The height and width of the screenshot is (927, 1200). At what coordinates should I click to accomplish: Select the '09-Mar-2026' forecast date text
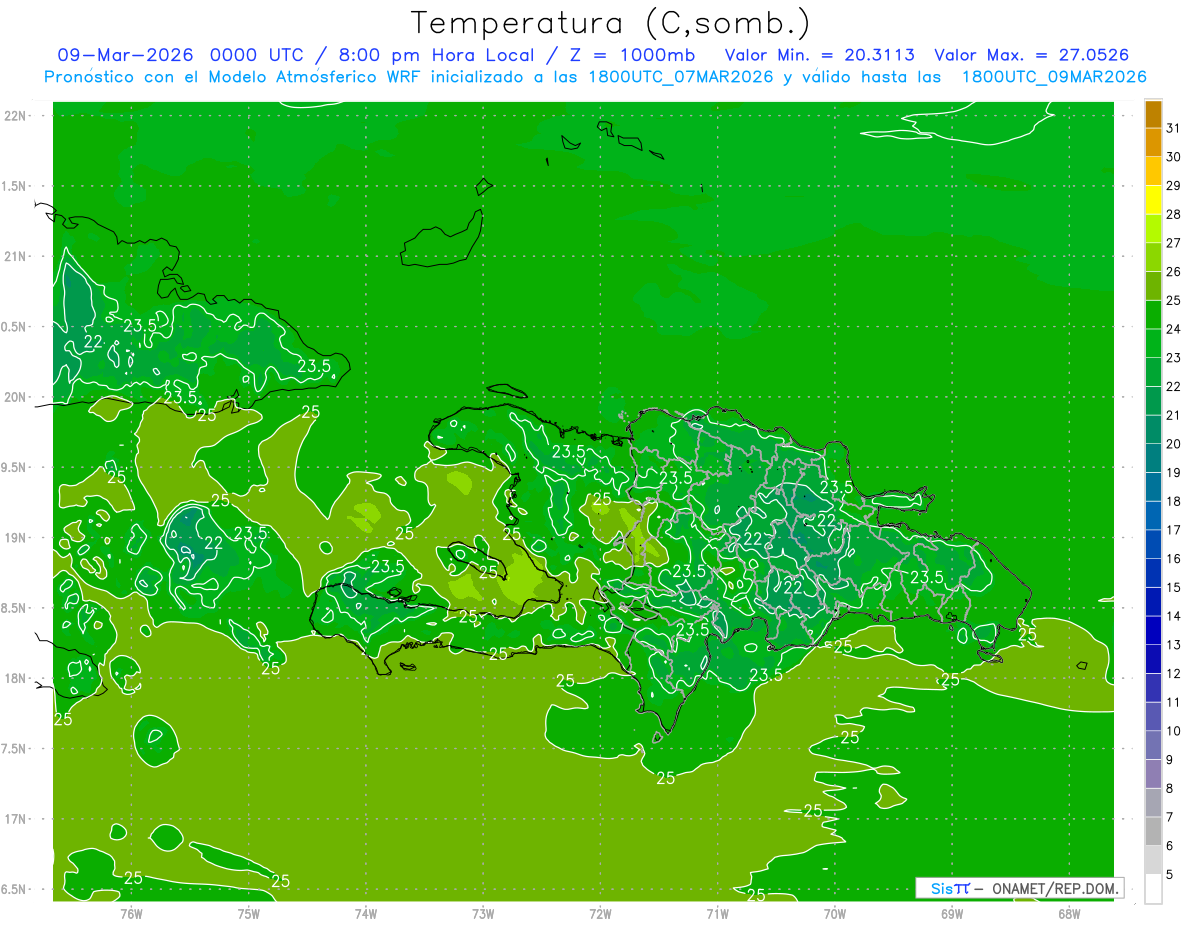(x=127, y=55)
